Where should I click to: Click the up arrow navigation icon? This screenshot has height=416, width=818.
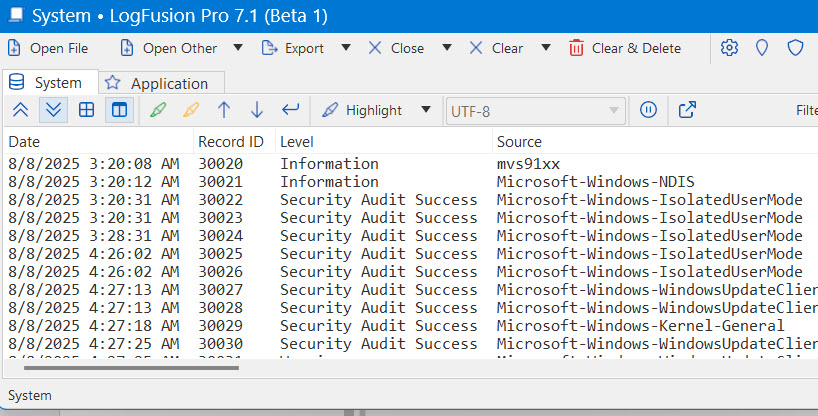[x=224, y=110]
